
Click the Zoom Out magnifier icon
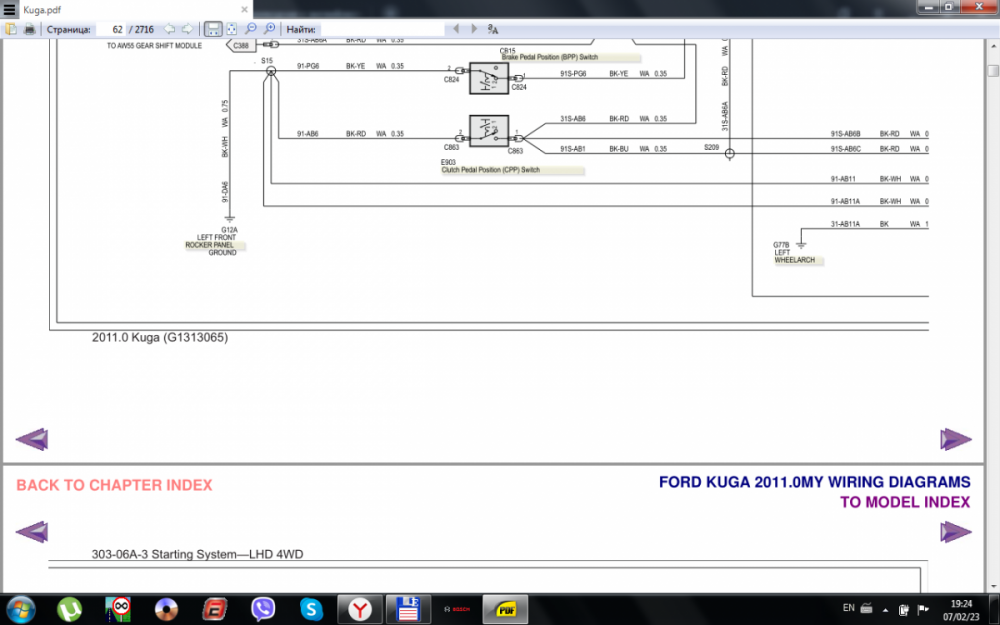click(251, 29)
